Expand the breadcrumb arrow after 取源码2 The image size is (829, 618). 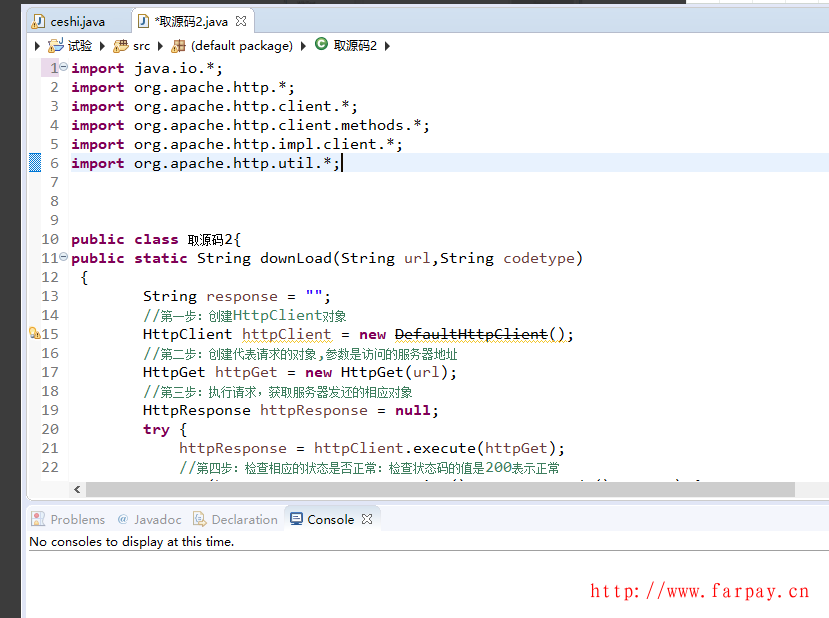coord(387,46)
